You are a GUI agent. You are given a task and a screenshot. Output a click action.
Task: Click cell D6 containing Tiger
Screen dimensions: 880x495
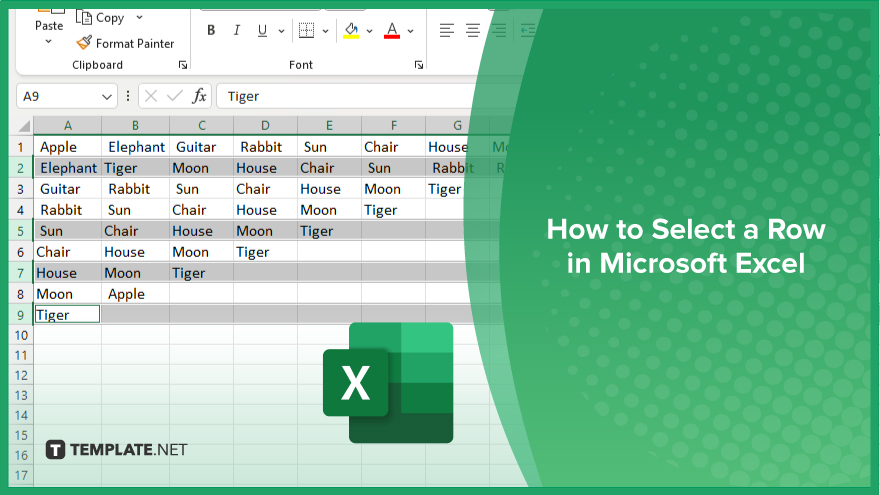[265, 252]
